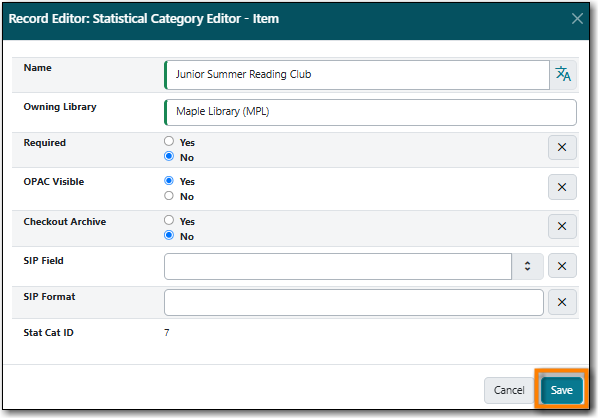
Task: Open translation for Name field
Action: [563, 74]
